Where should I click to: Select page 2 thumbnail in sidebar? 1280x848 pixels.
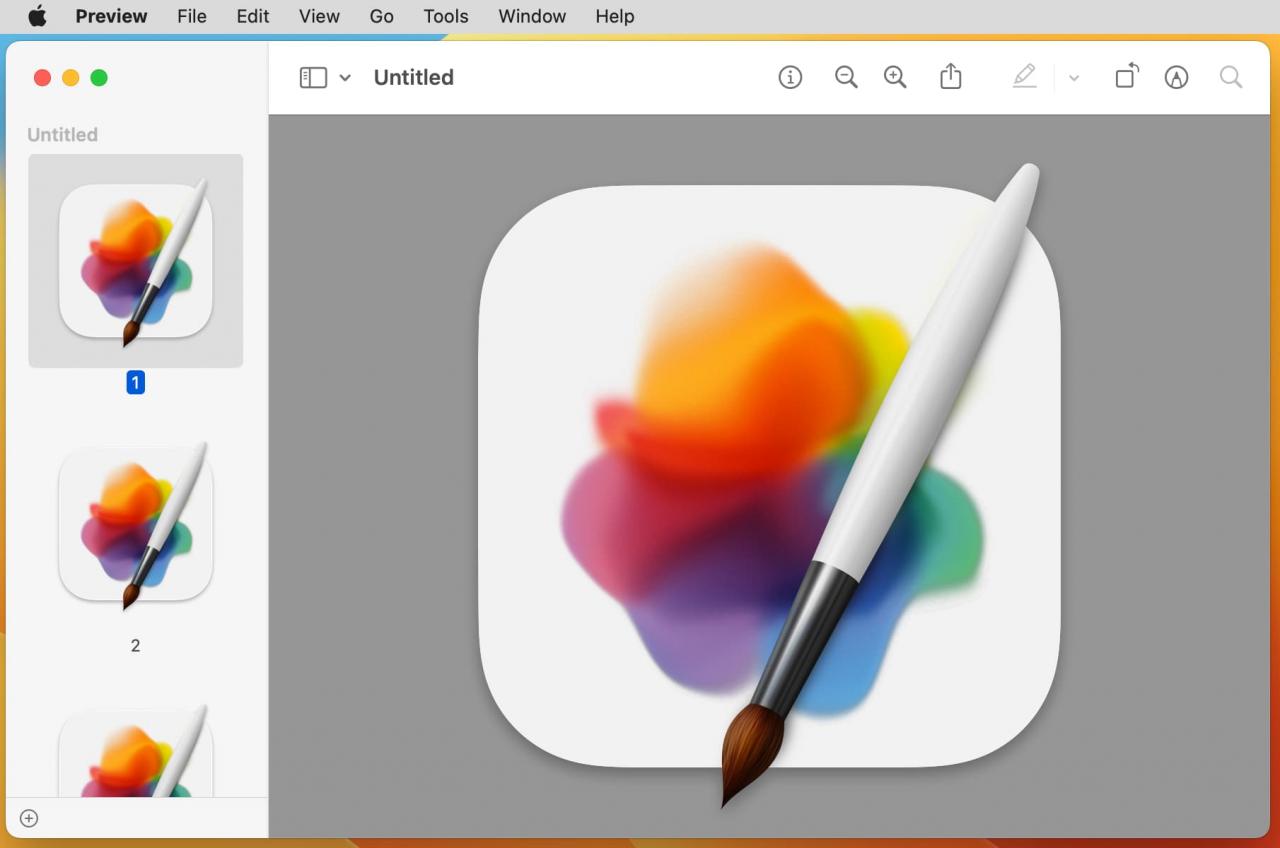coord(135,525)
